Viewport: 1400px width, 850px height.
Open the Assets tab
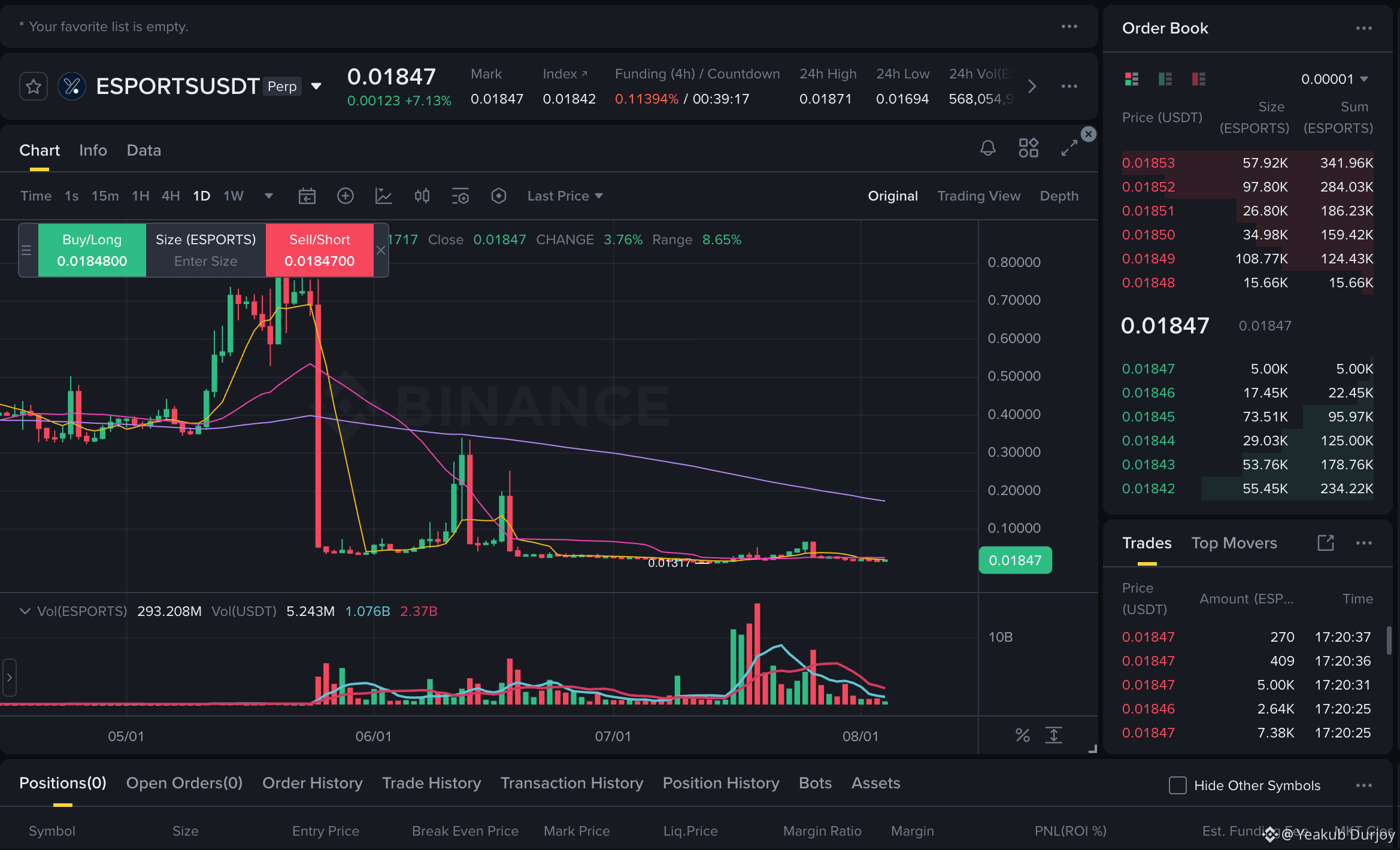point(876,783)
